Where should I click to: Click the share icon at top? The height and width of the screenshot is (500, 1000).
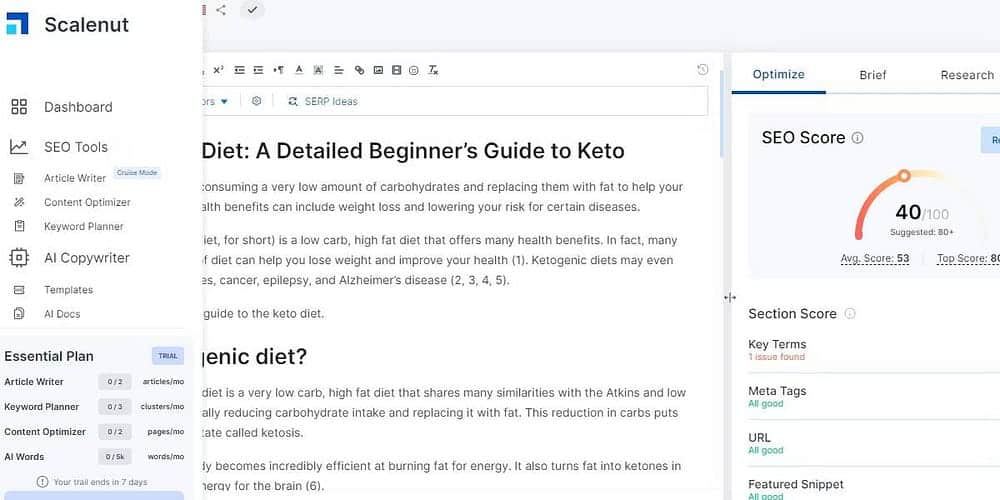221,10
